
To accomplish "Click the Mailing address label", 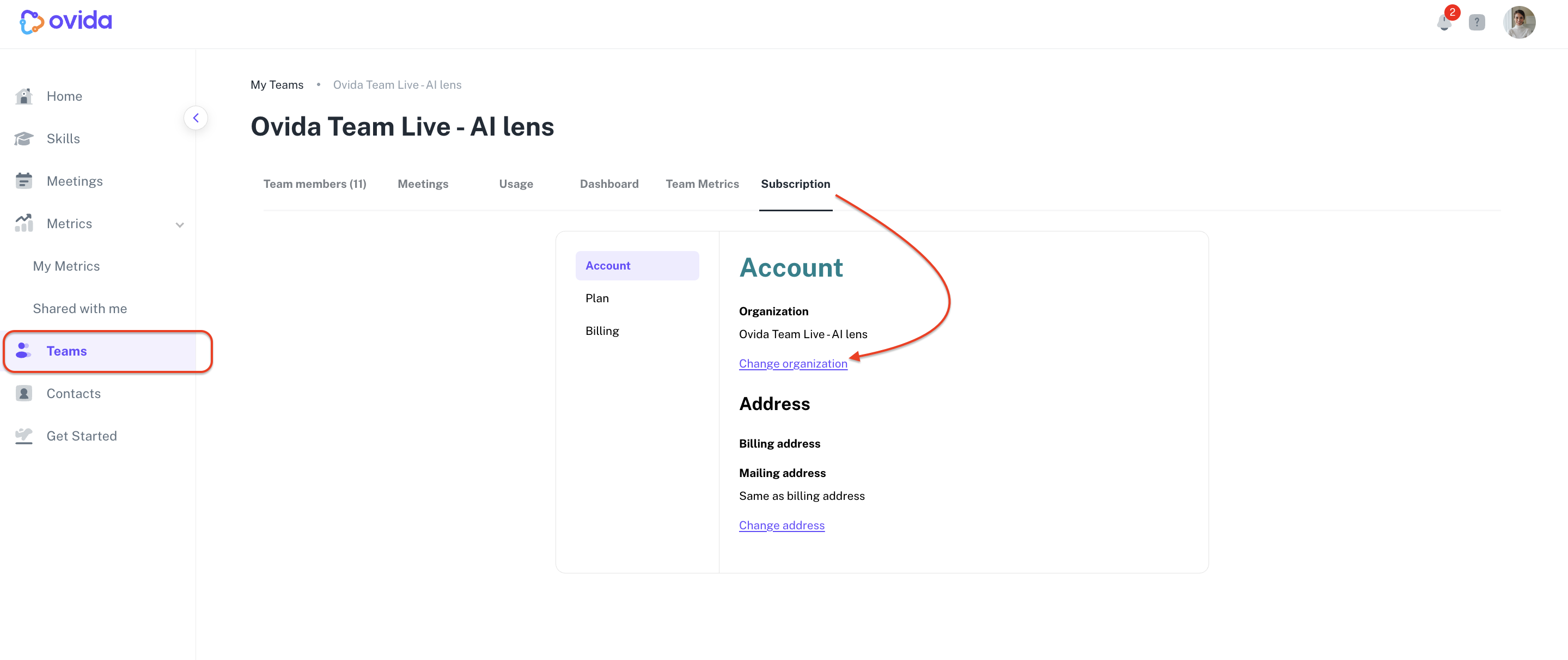I will tap(782, 473).
